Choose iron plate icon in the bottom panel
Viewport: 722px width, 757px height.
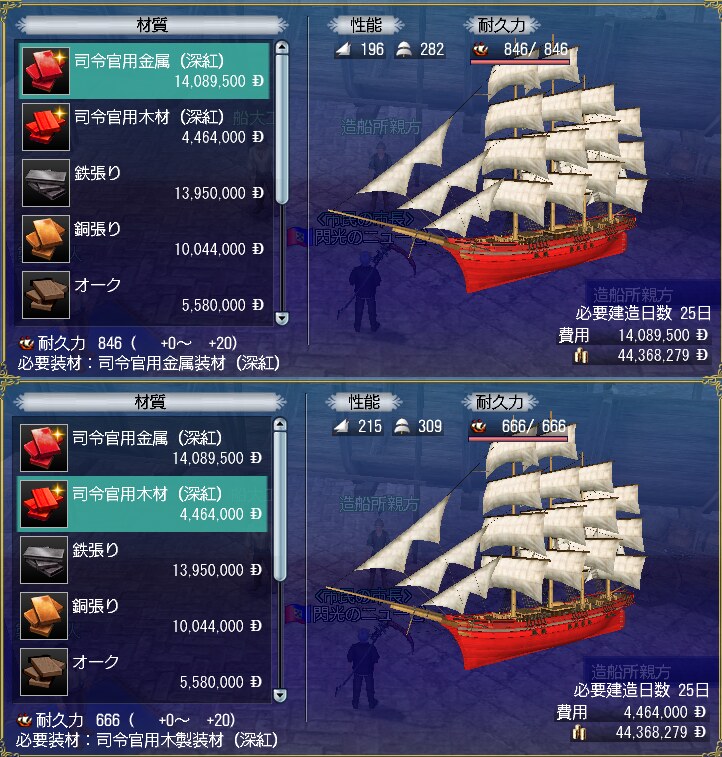(44, 560)
